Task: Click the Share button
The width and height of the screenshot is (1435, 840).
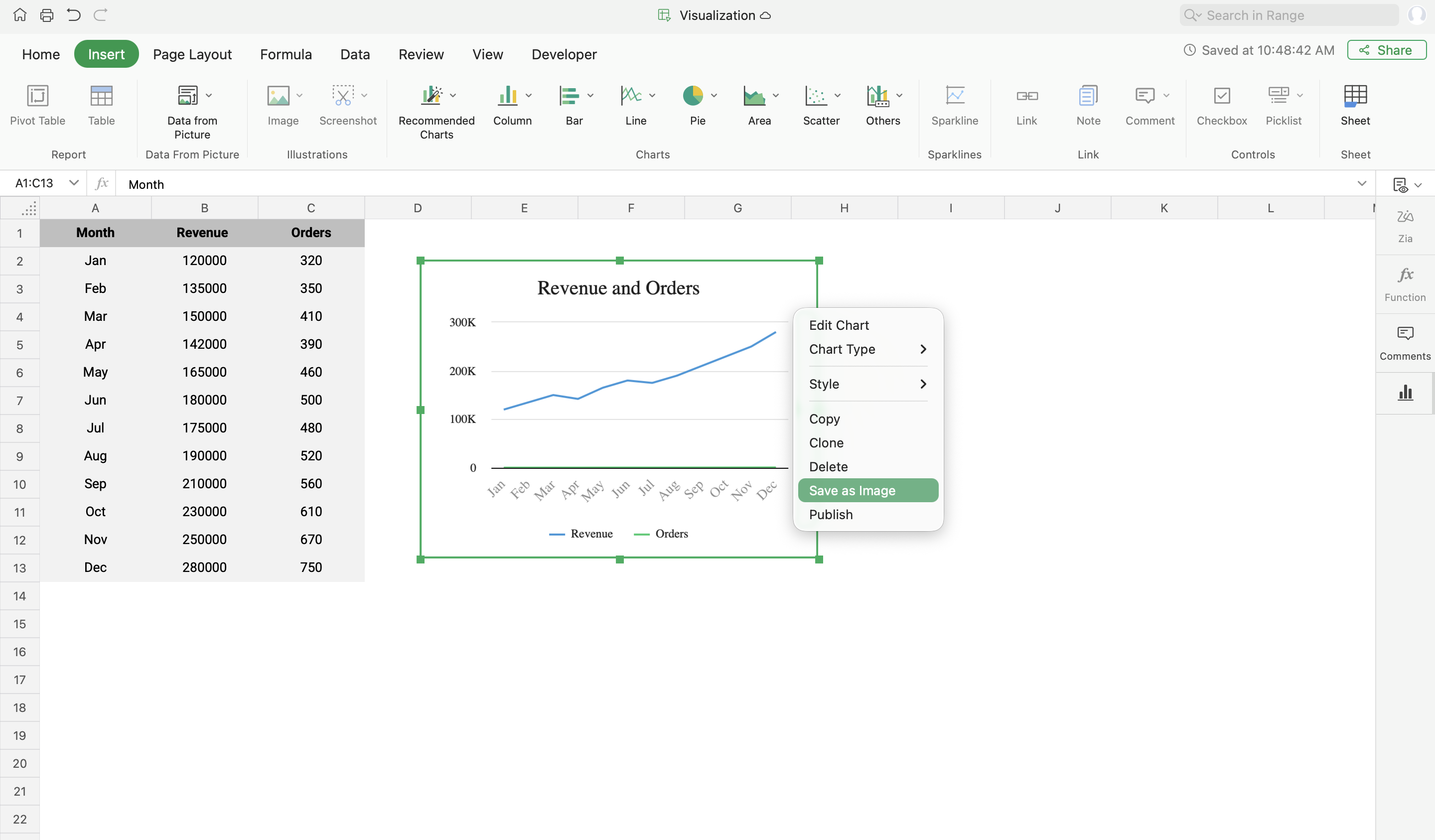Action: pyautogui.click(x=1386, y=50)
